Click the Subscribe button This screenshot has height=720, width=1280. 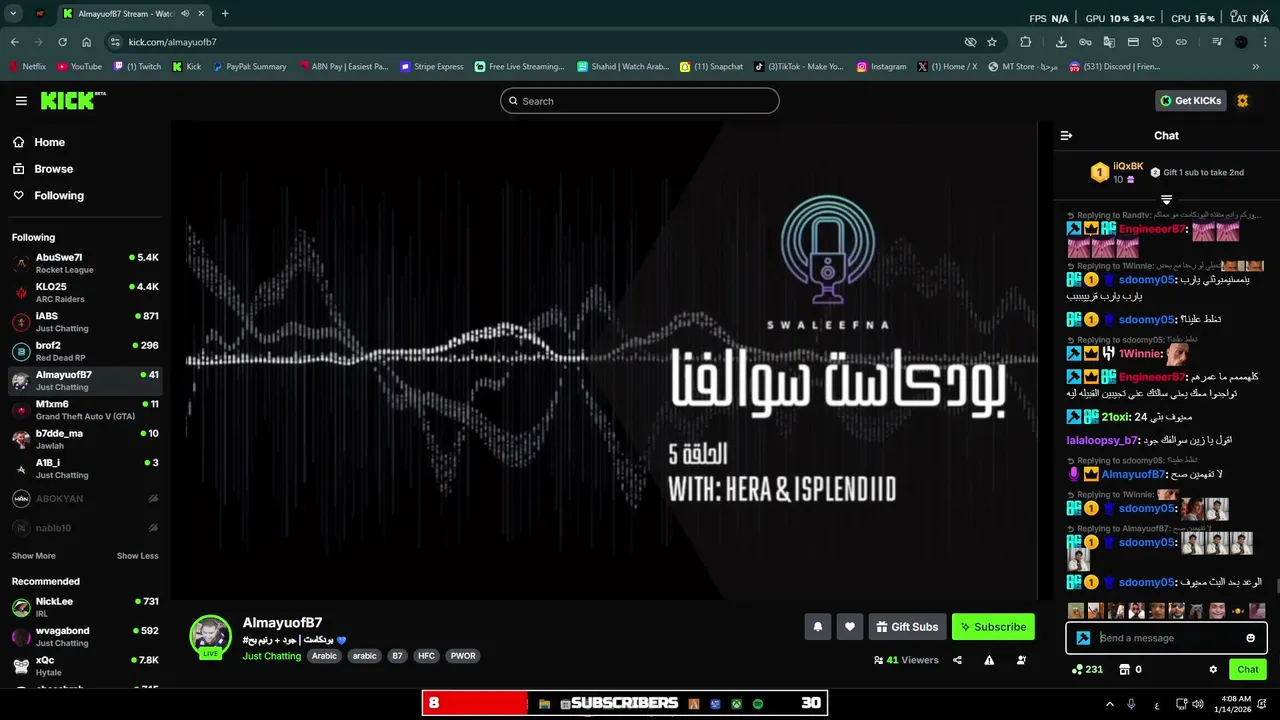pyautogui.click(x=993, y=627)
